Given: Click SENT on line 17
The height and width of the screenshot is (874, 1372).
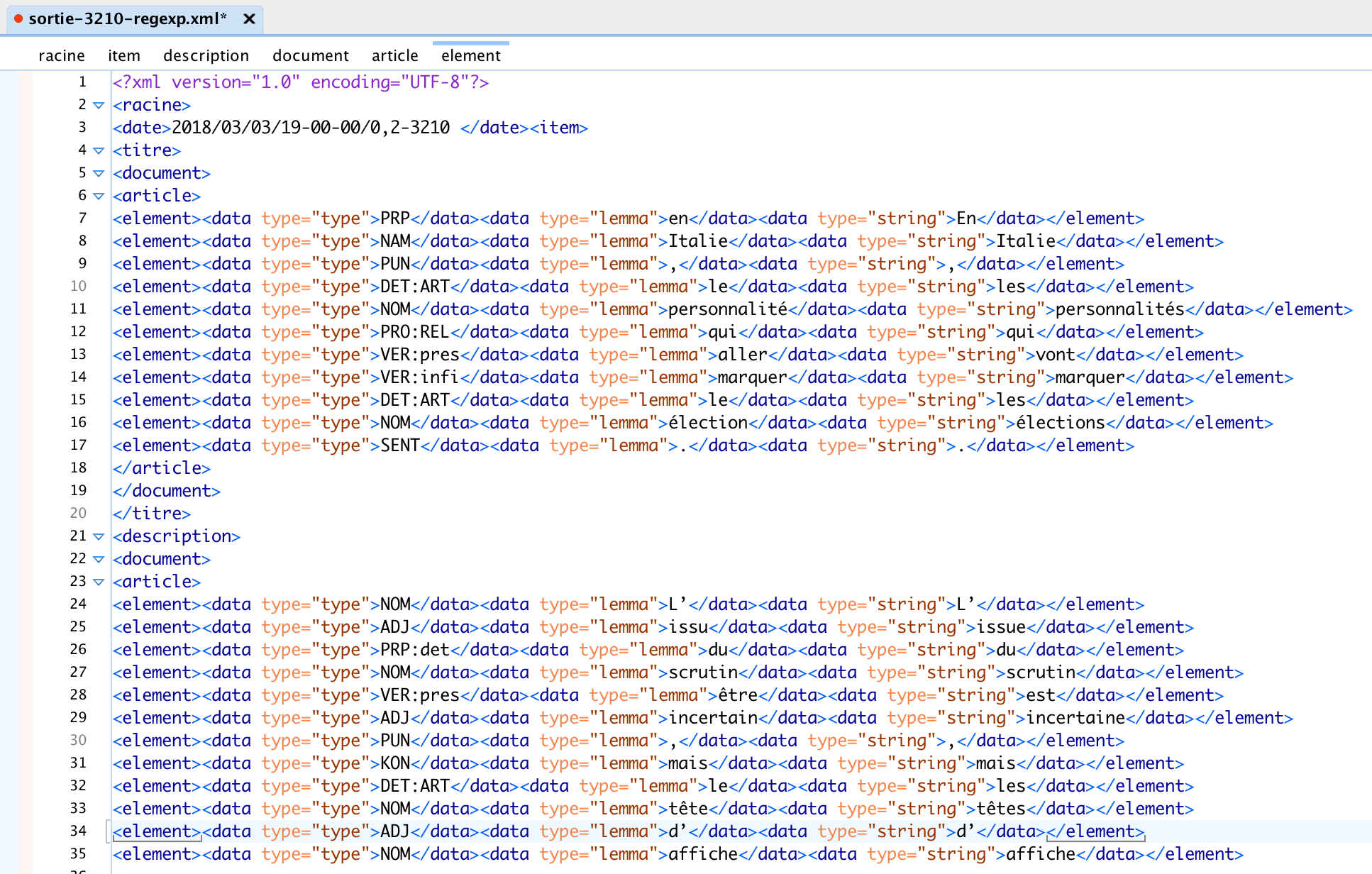Looking at the screenshot, I should click(400, 446).
